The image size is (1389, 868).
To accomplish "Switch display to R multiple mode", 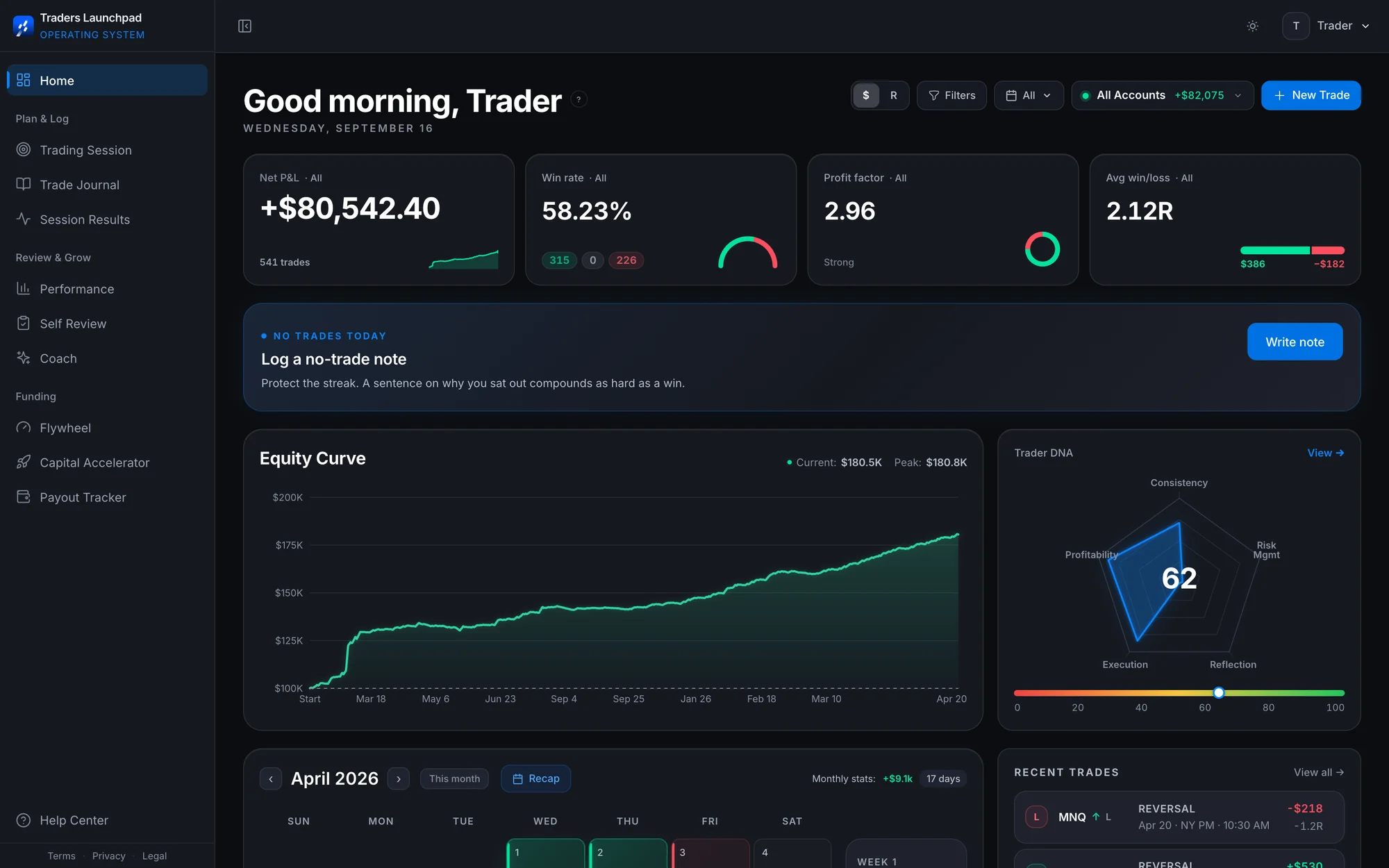I will [x=894, y=95].
